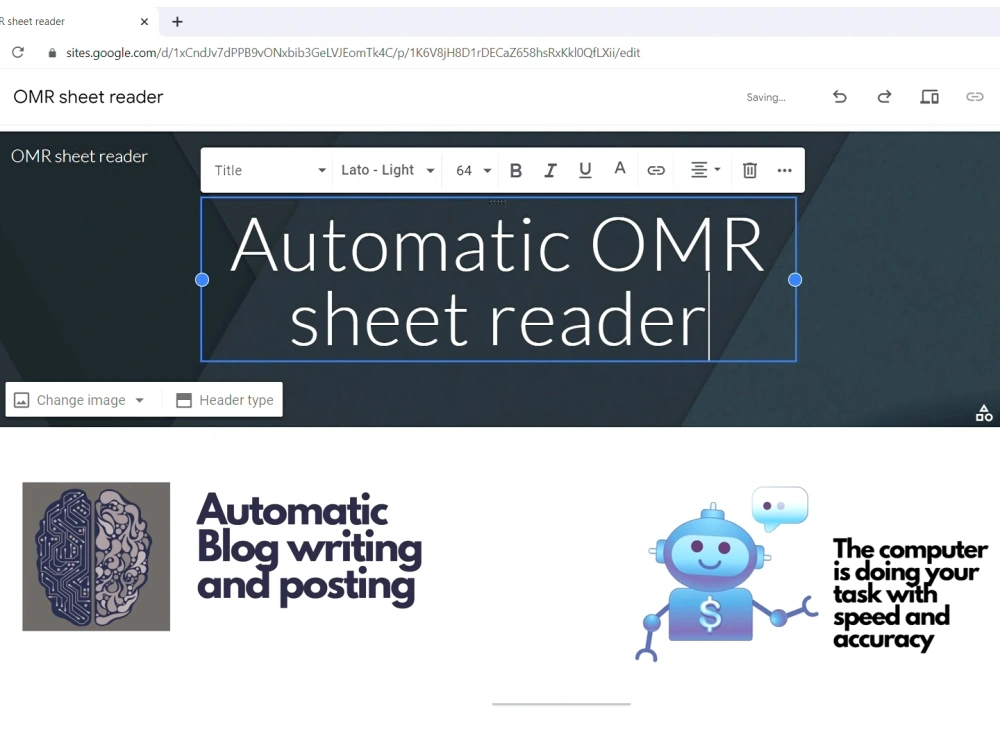Viewport: 1000px width, 750px height.
Task: Redo the last action
Action: (884, 97)
